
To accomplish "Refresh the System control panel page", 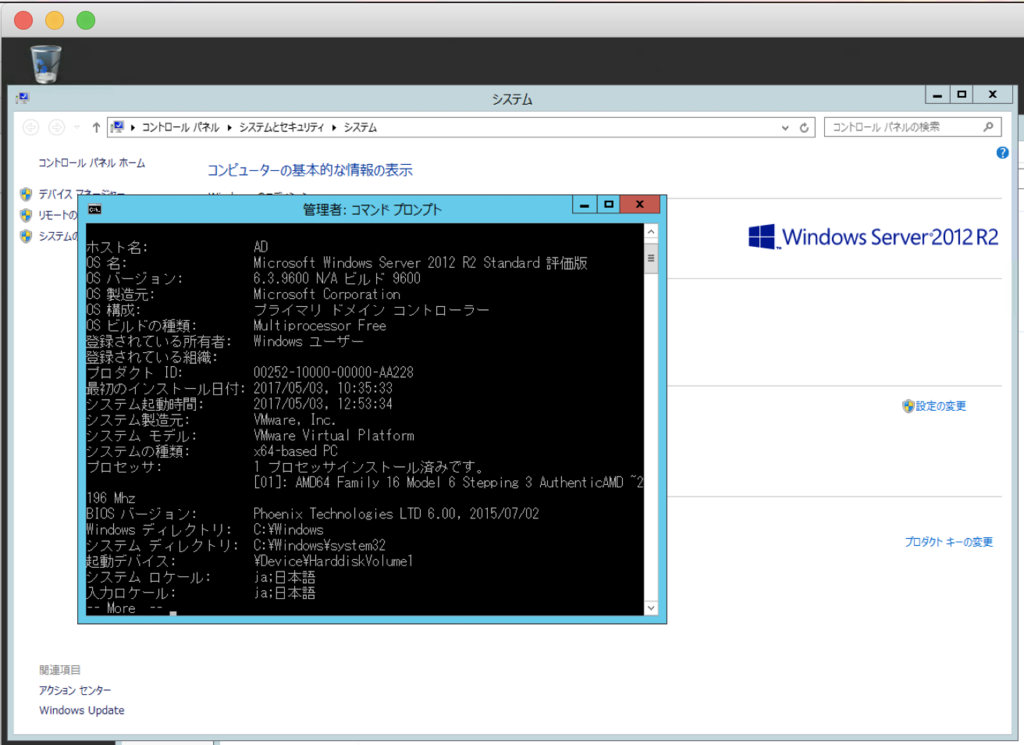I will point(804,128).
